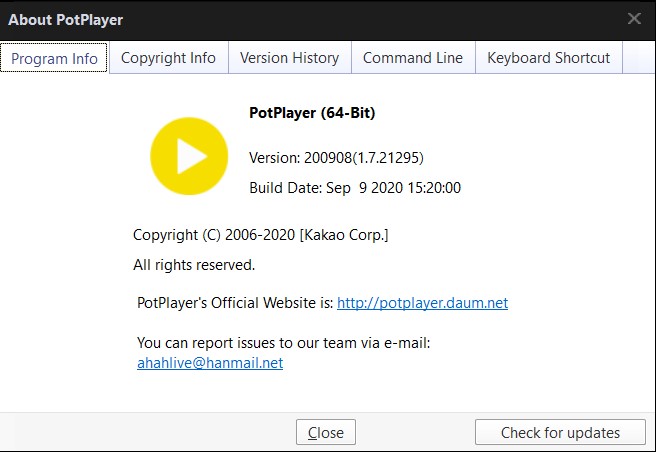Click the Build Date line
656x452 pixels.
[354, 187]
